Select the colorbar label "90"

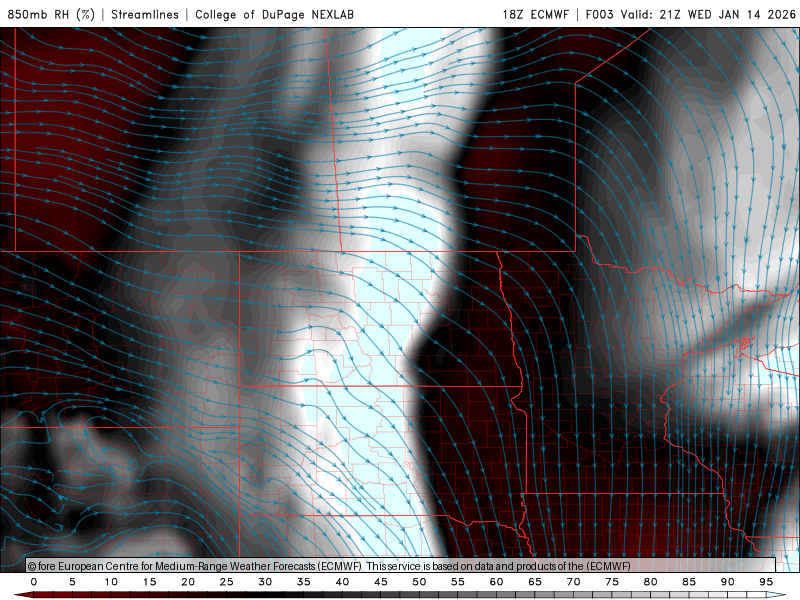(728, 582)
